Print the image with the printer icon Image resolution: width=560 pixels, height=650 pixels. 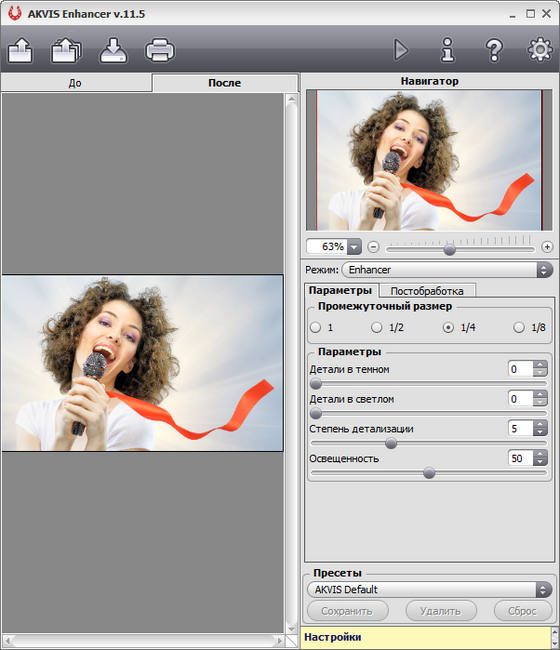[160, 50]
